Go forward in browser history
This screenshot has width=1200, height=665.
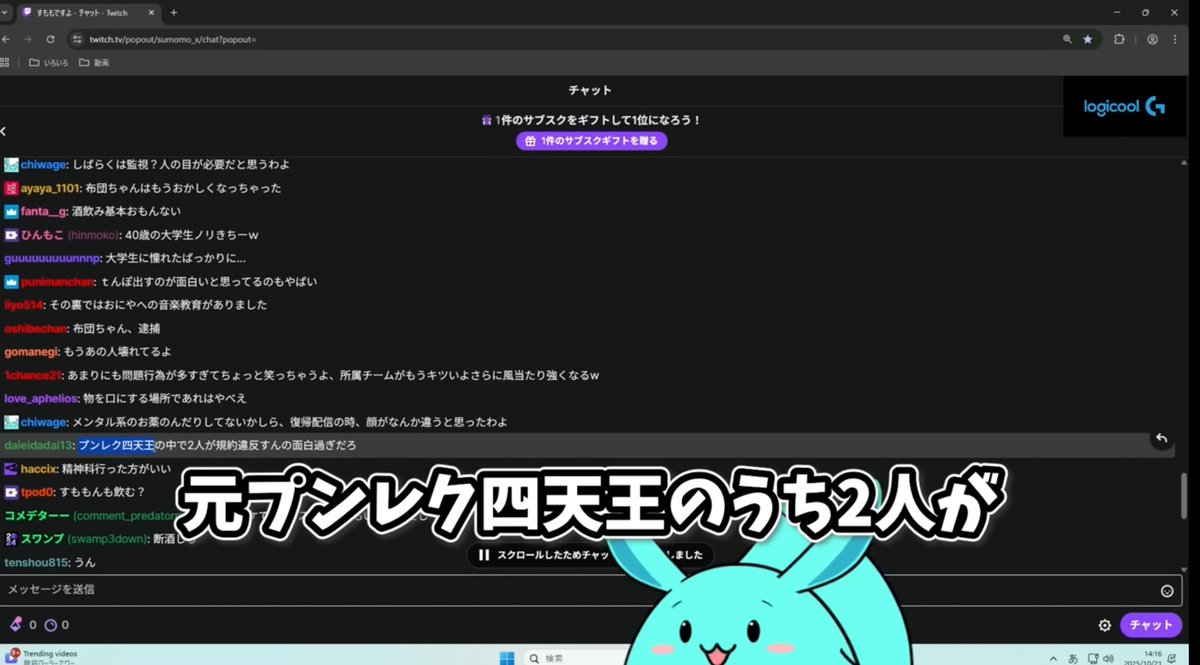(28, 39)
